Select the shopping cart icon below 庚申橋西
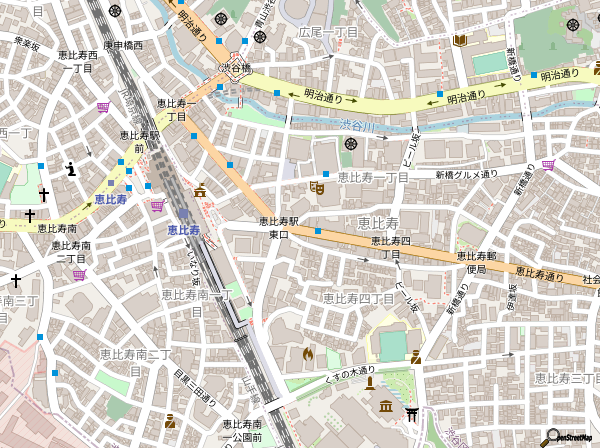 [103, 107]
